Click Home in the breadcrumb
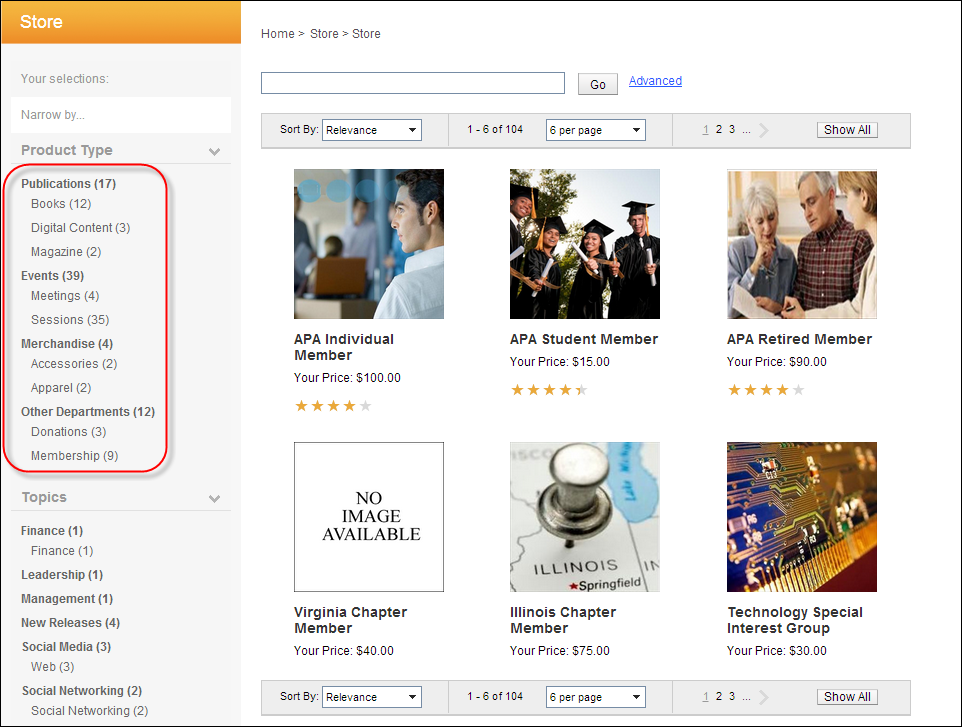This screenshot has height=727, width=962. pyautogui.click(x=277, y=34)
